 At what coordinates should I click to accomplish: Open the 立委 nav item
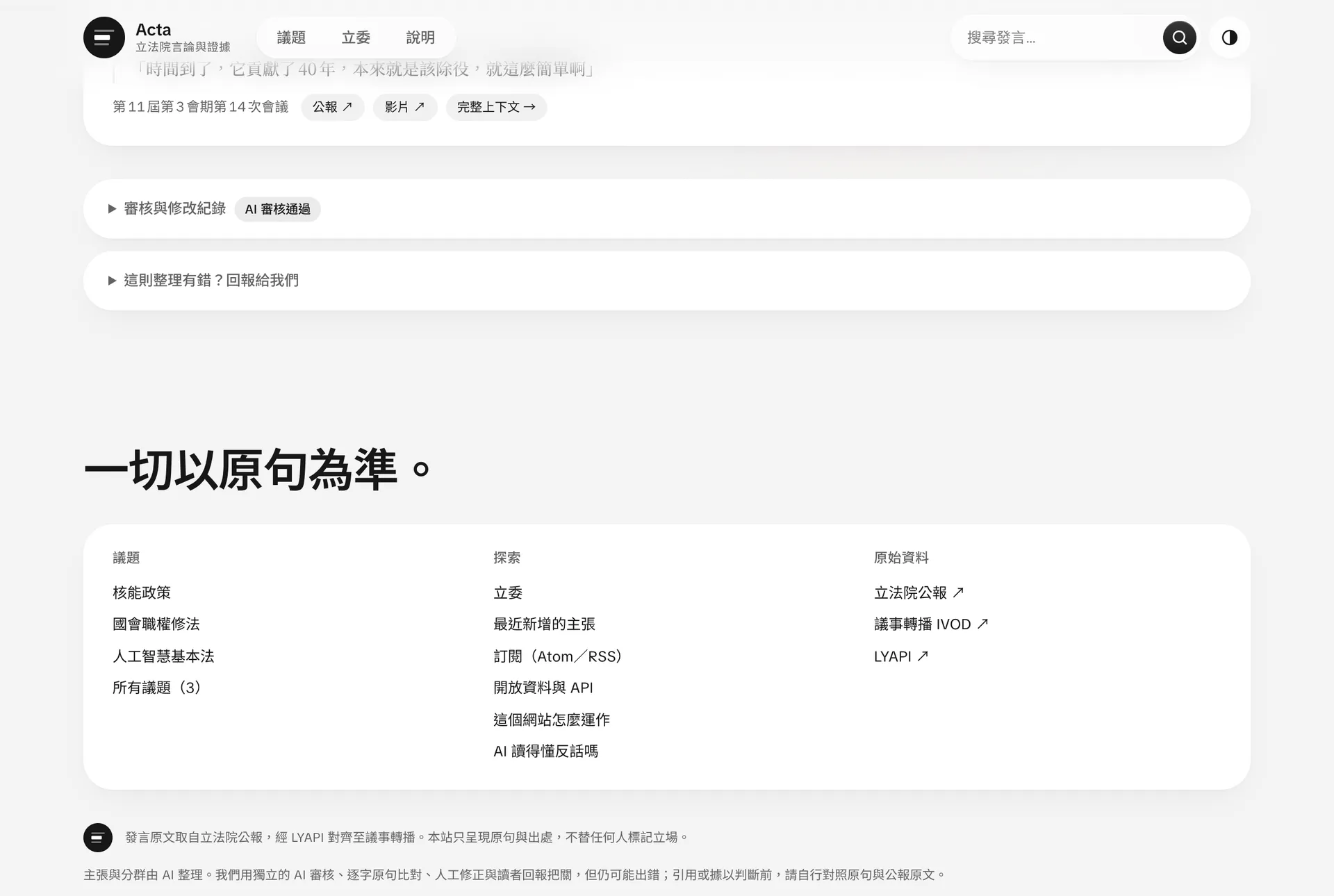[x=356, y=38]
